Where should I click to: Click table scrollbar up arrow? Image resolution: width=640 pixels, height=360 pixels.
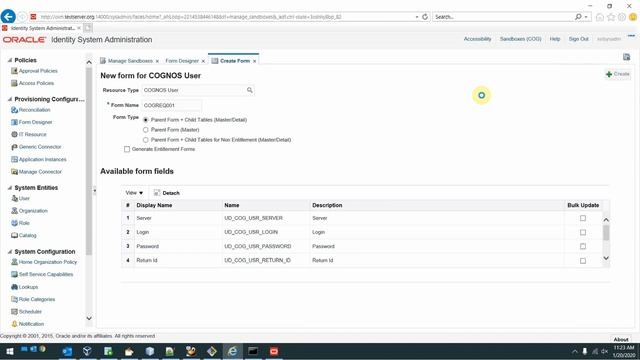(606, 220)
